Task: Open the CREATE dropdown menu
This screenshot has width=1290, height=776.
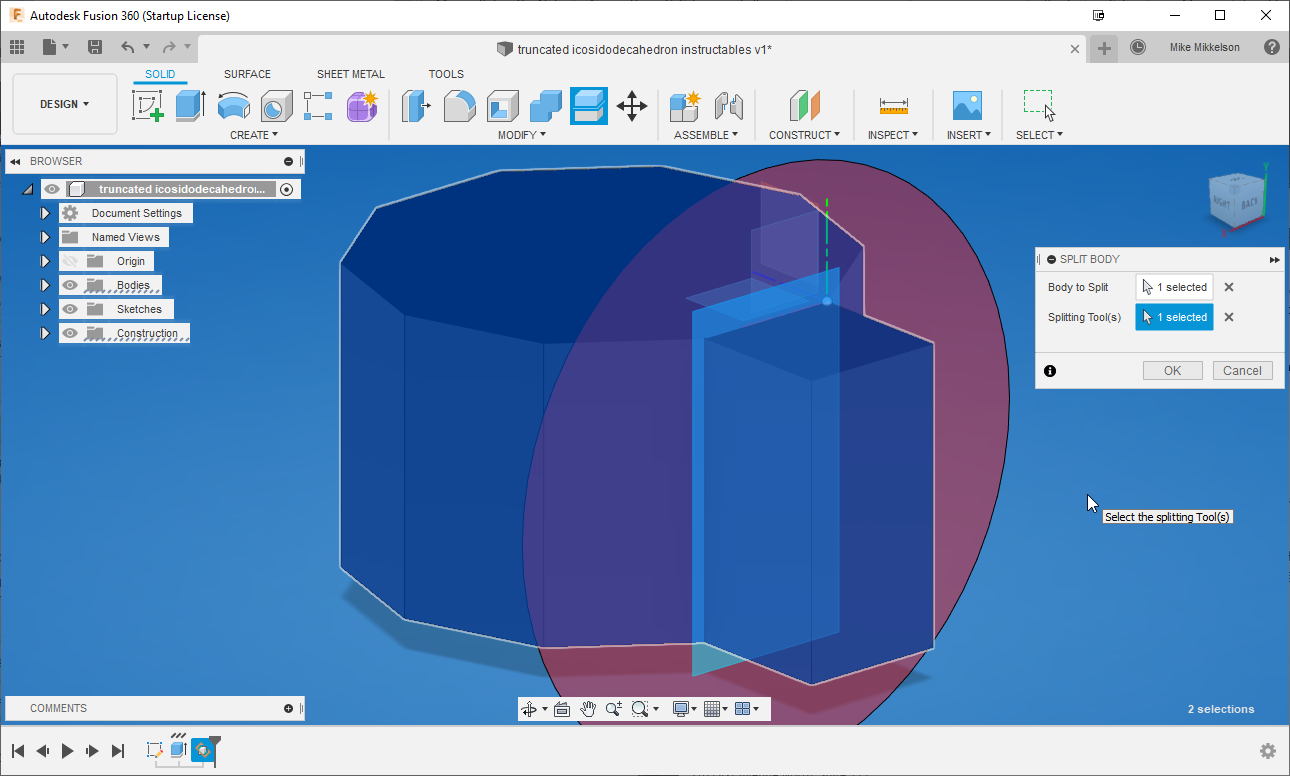Action: point(253,134)
